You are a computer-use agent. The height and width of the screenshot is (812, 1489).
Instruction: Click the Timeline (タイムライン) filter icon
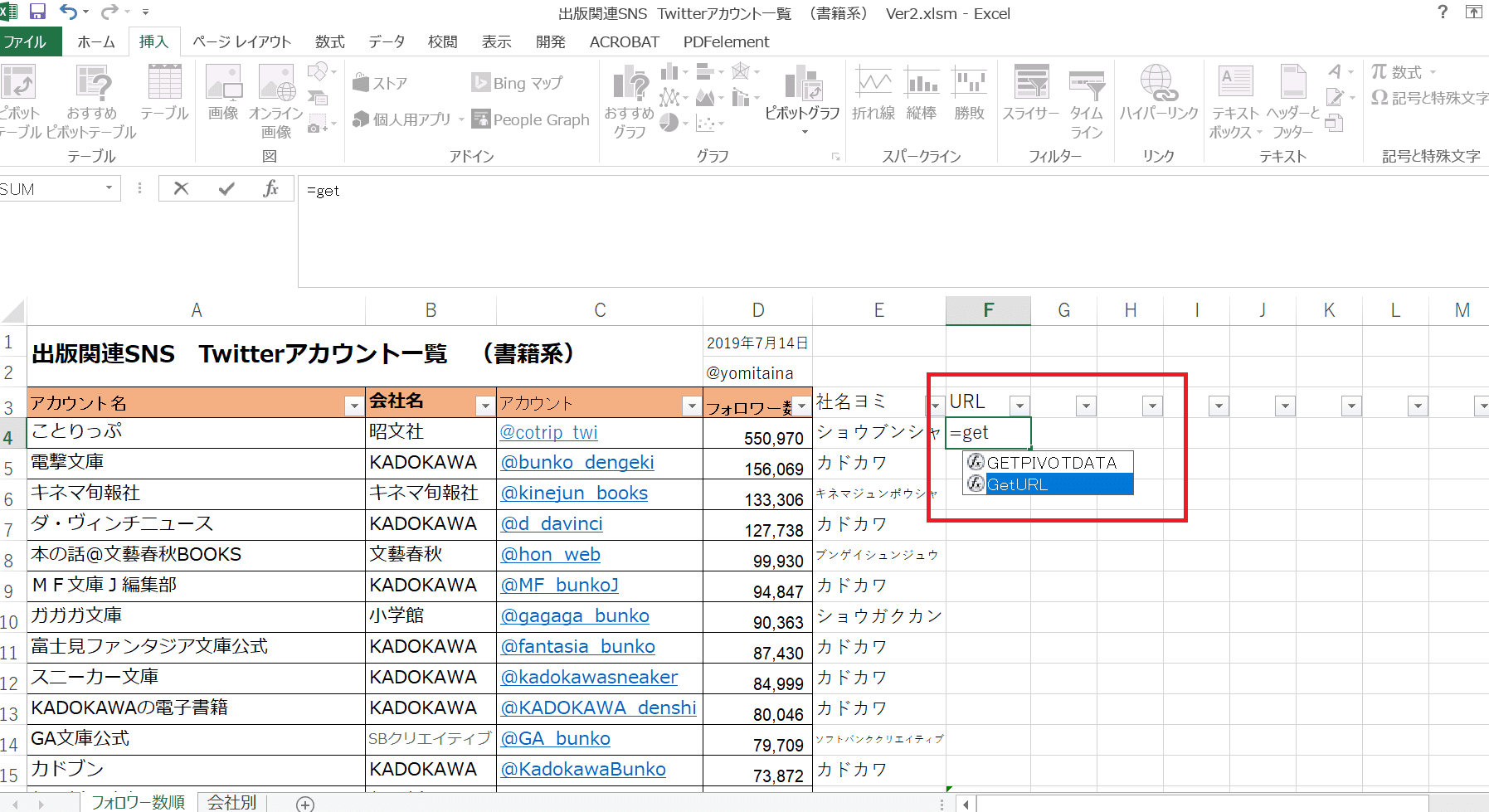1087,101
